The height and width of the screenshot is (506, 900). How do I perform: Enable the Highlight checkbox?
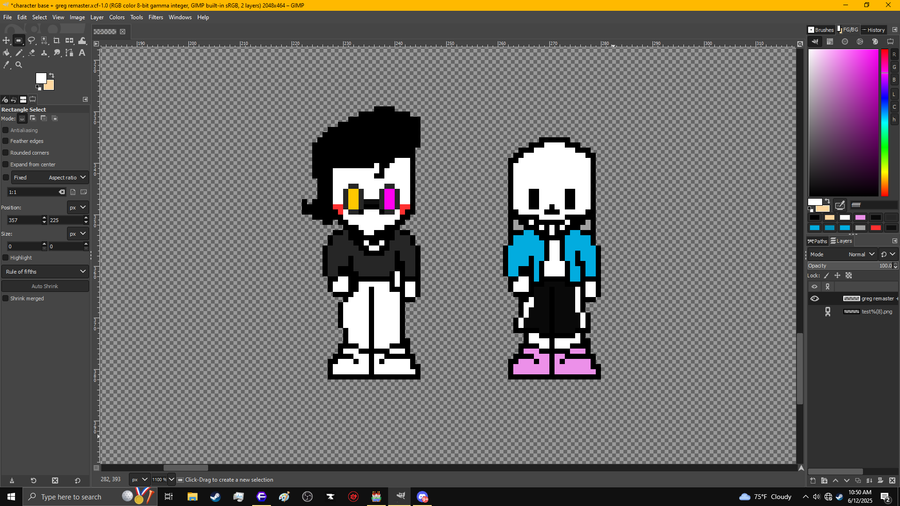(6, 258)
